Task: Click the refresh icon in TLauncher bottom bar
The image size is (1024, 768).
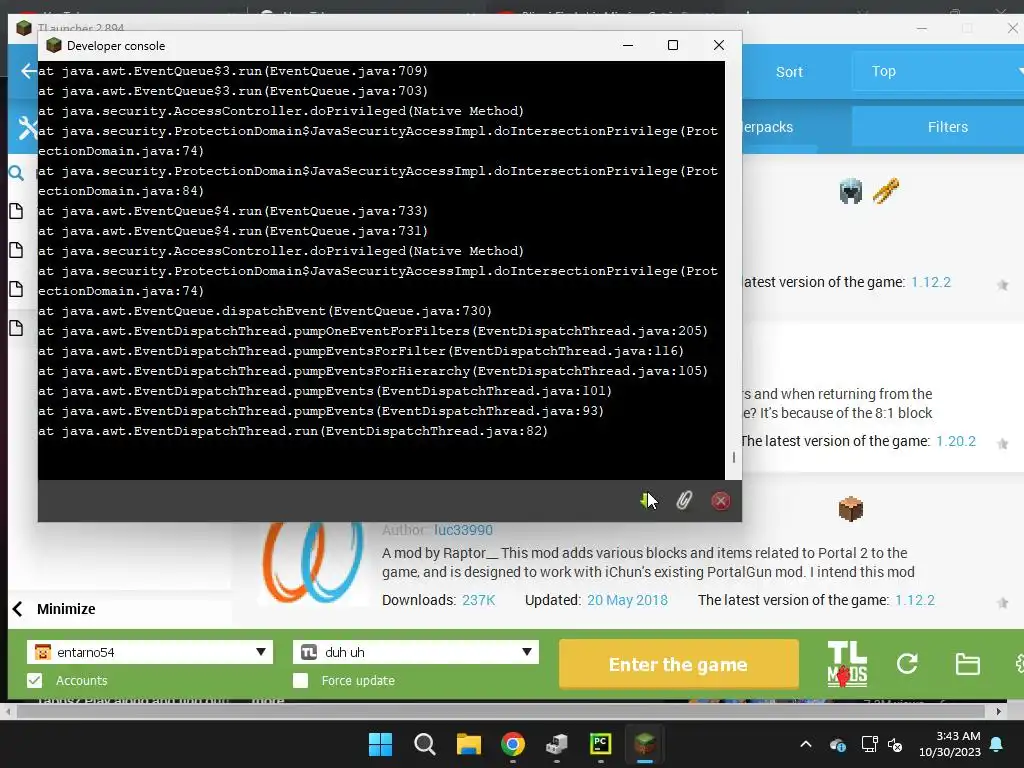Action: coord(907,664)
